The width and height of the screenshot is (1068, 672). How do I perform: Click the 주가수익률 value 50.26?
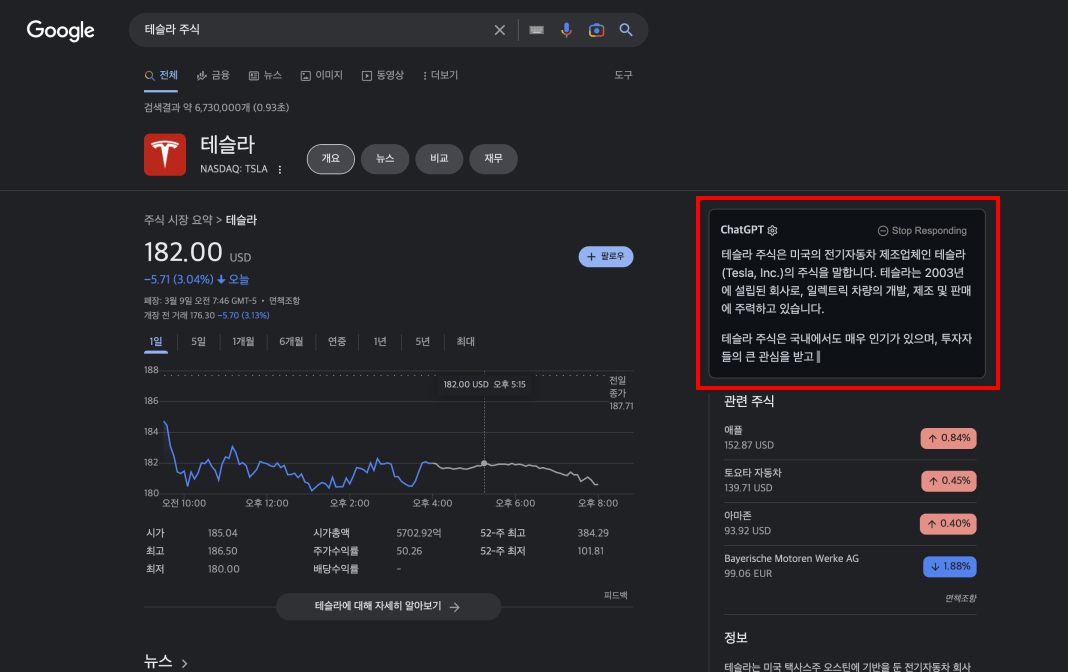pos(409,551)
